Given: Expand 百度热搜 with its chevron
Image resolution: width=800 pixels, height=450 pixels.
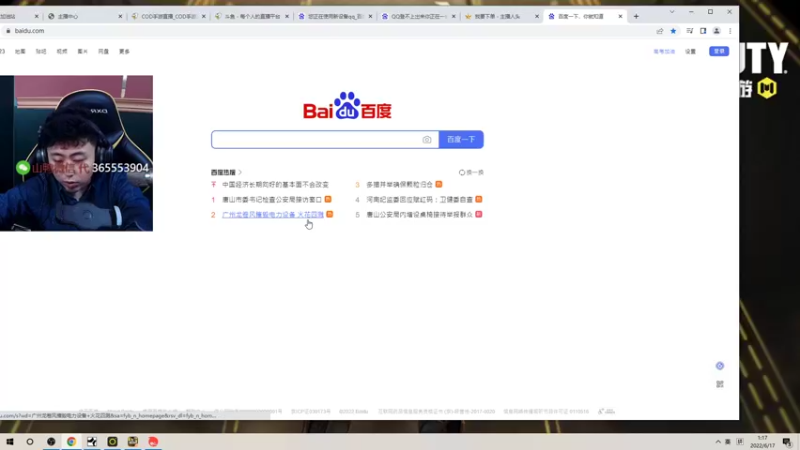Looking at the screenshot, I should click(x=240, y=172).
